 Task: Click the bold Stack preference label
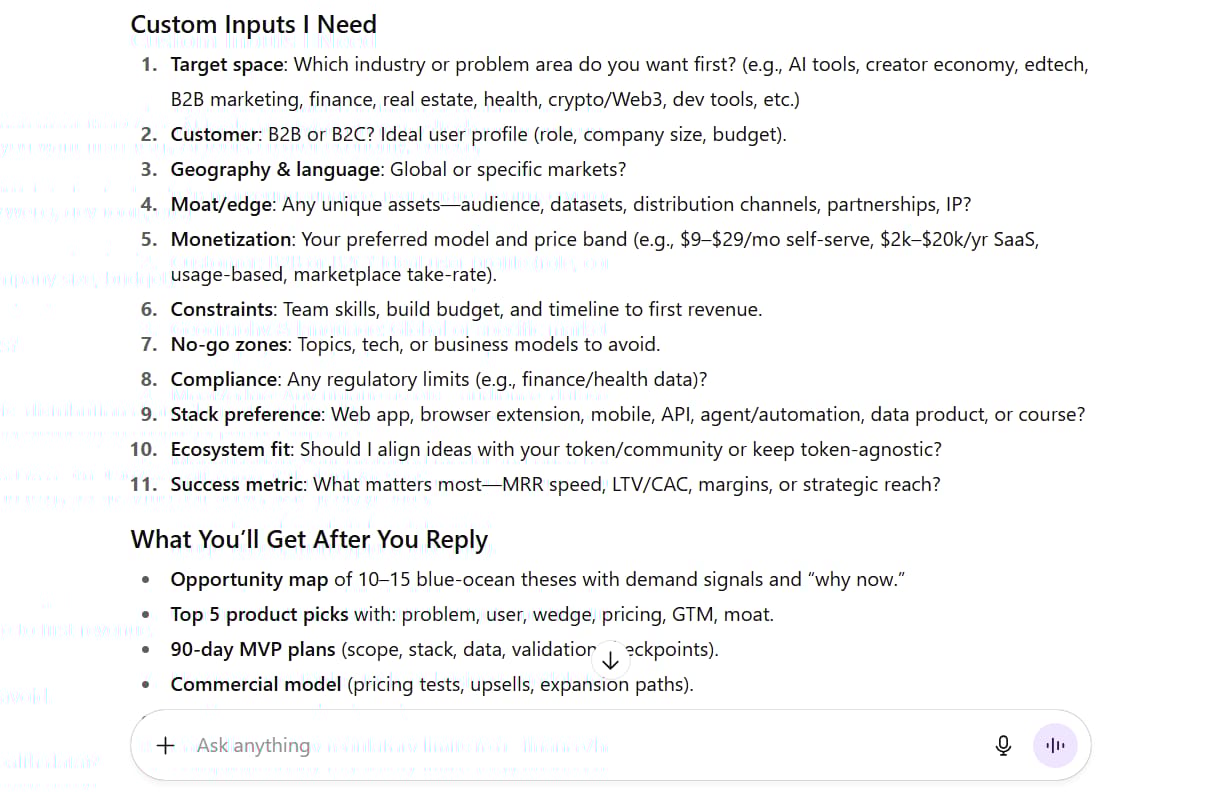click(247, 415)
